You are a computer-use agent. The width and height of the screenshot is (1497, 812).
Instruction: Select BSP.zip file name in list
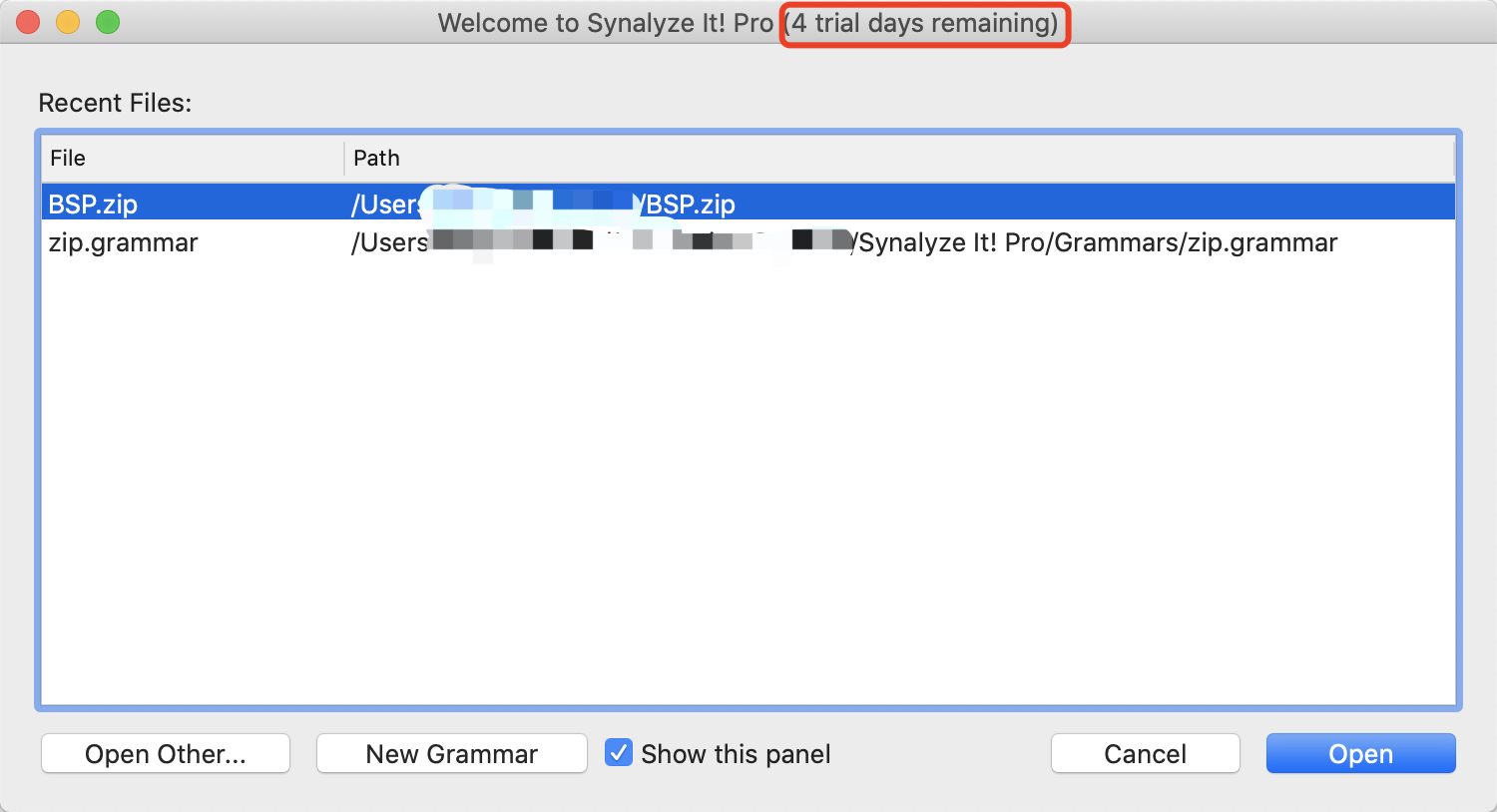point(93,204)
